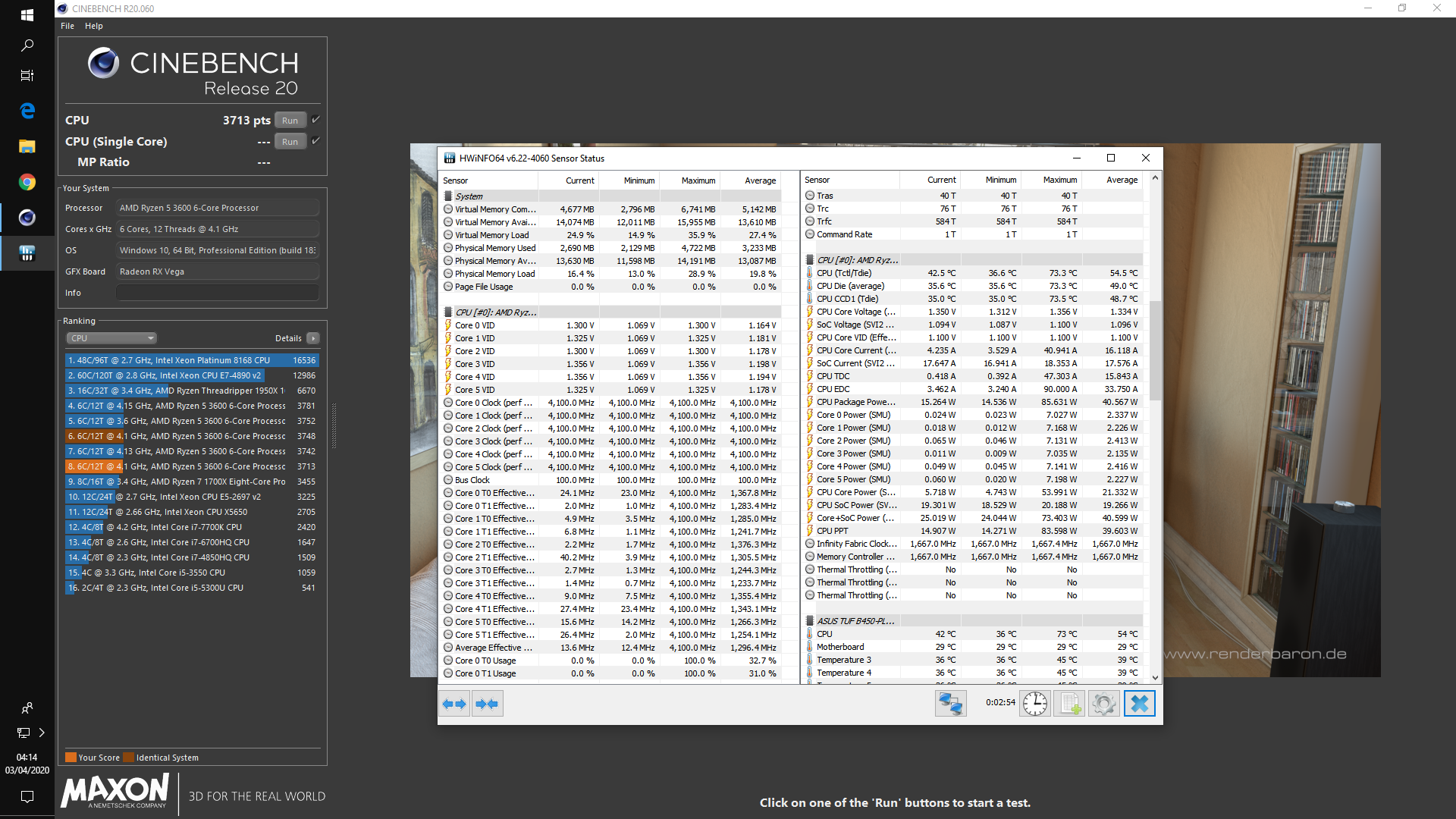Toggle the CPU test checkbox
Viewport: 1456px width, 819px height.
click(316, 120)
